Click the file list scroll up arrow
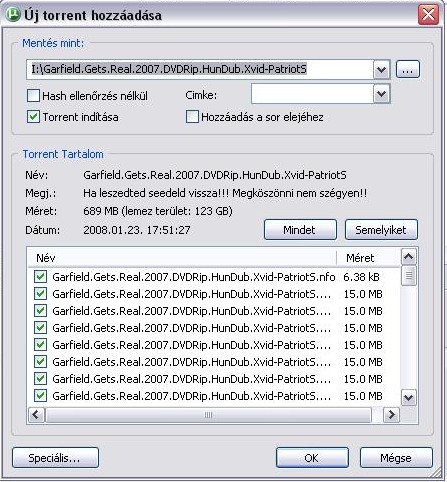Viewport: 447px width, 482px height. coord(409,257)
